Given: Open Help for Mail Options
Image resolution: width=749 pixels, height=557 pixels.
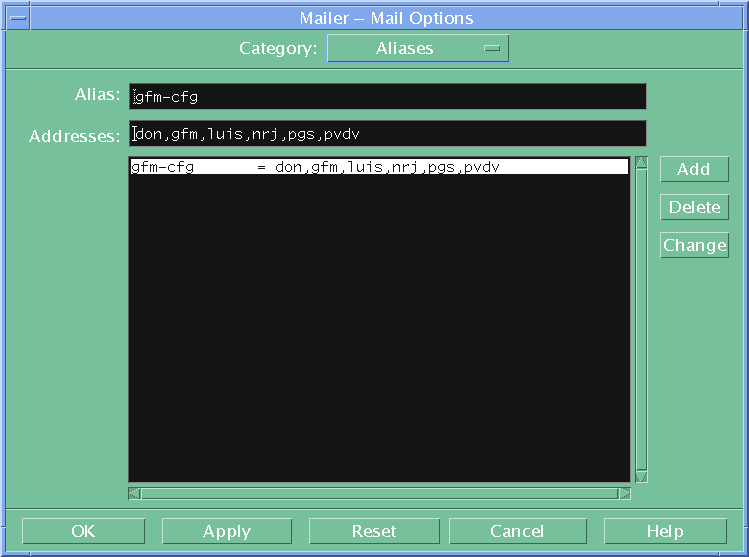Looking at the screenshot, I should click(x=665, y=531).
